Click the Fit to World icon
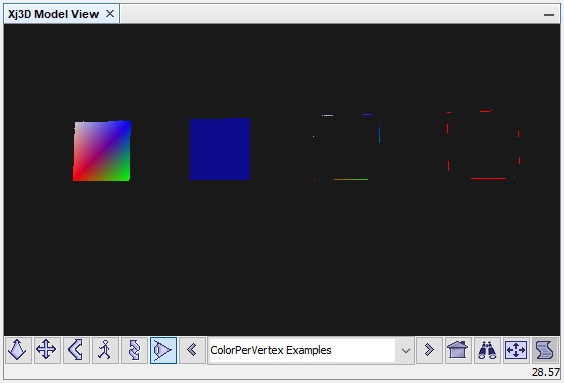This screenshot has height=383, width=564. tap(516, 350)
